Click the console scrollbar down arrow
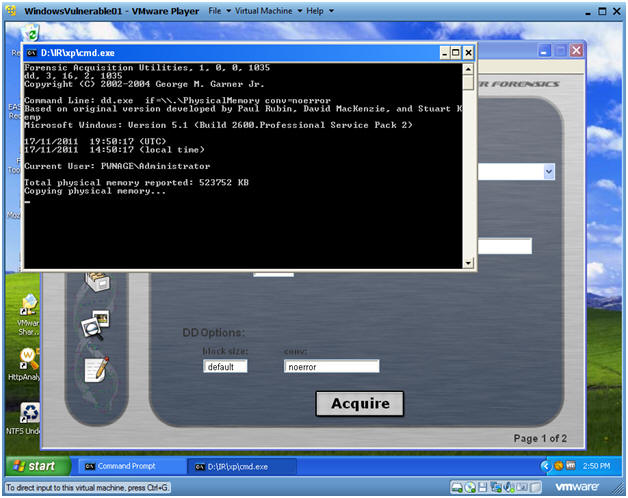The height and width of the screenshot is (498, 628). pos(468,263)
